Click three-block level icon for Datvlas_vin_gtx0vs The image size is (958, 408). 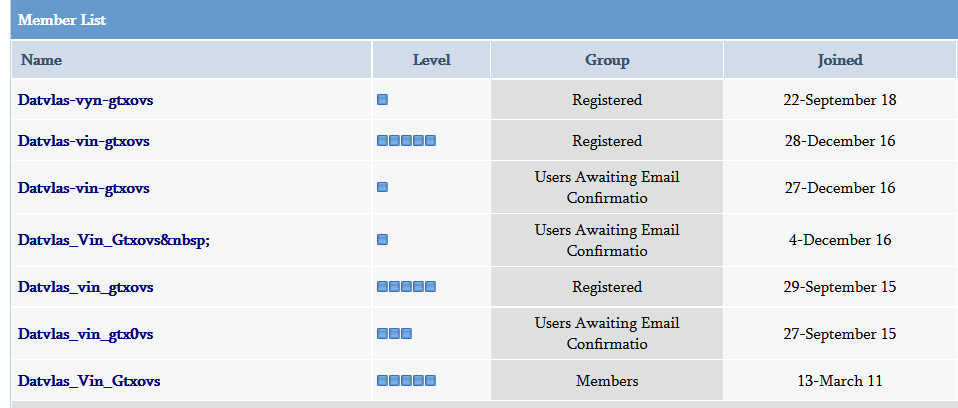(x=394, y=333)
